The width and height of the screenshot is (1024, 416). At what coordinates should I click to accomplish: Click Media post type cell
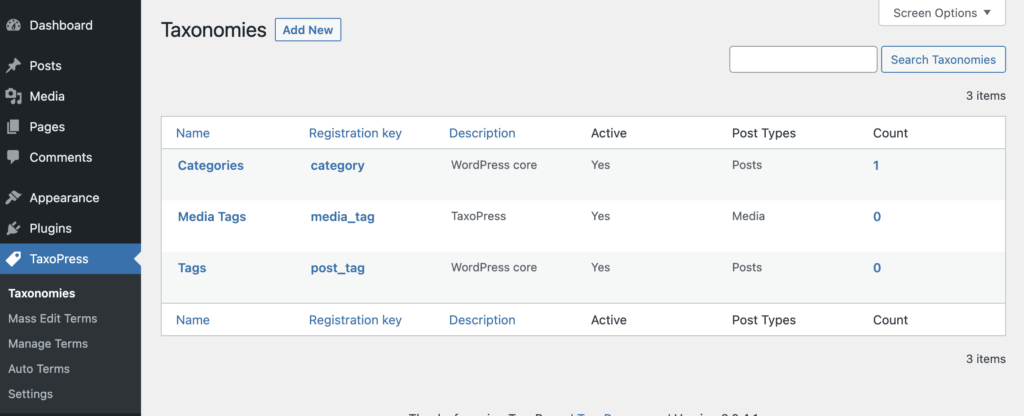(x=748, y=216)
